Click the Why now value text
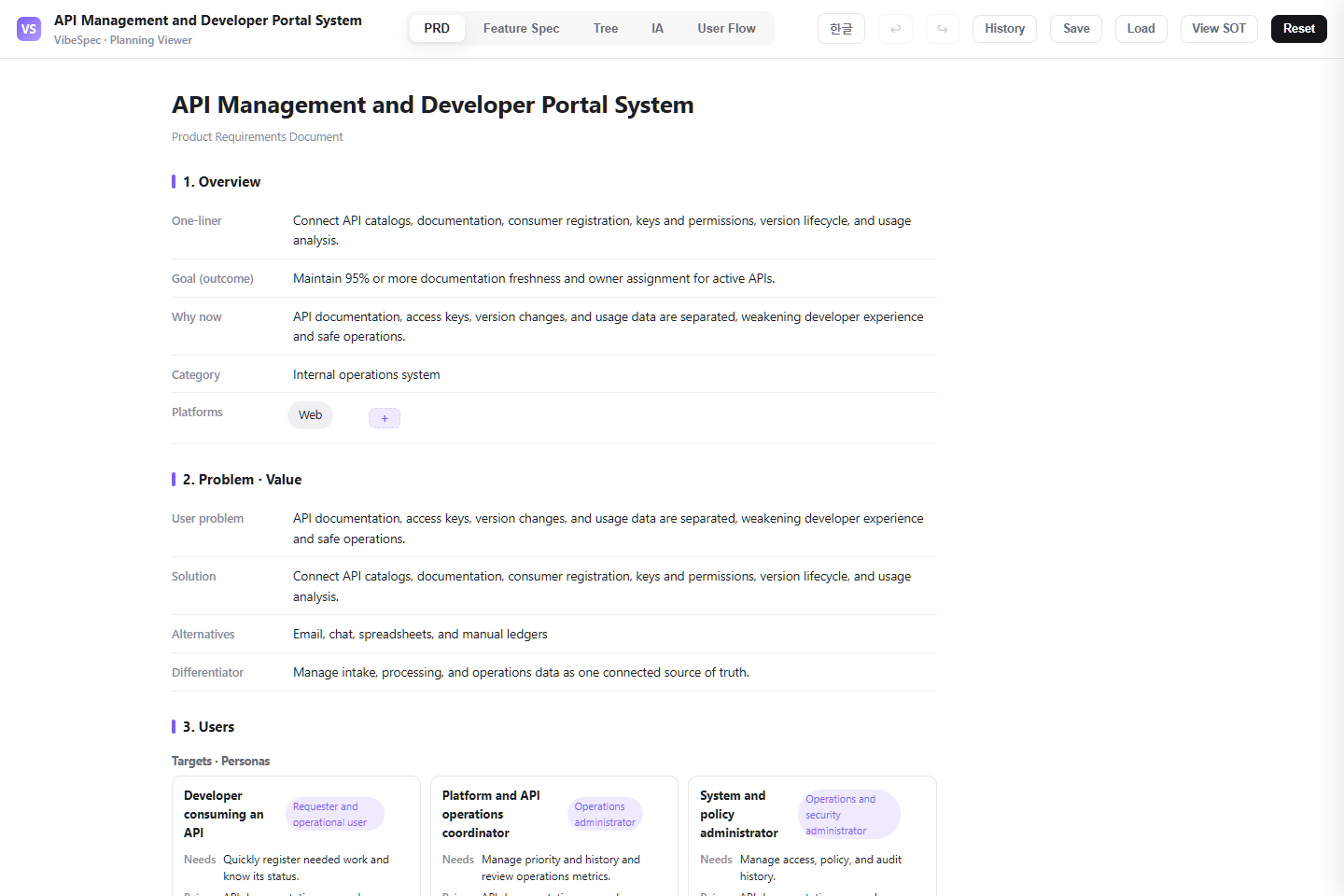Image resolution: width=1344 pixels, height=896 pixels. coord(609,327)
